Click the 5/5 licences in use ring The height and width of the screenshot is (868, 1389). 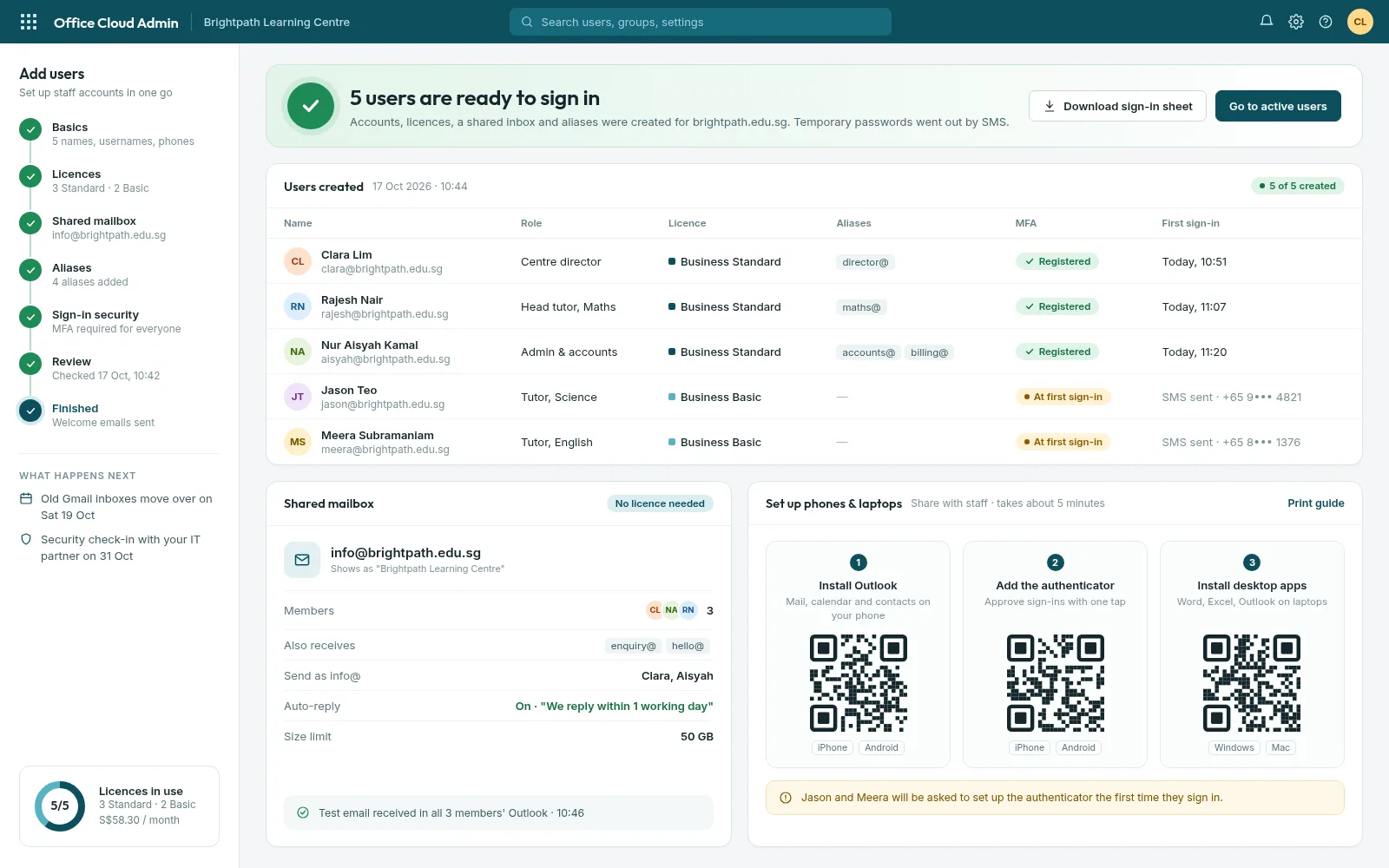tap(60, 806)
